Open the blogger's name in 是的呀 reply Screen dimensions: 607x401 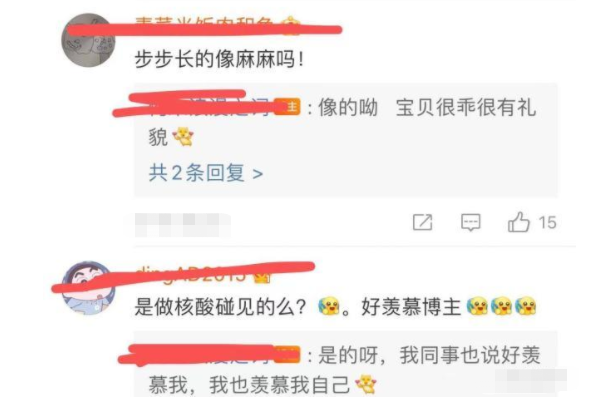pyautogui.click(x=211, y=355)
